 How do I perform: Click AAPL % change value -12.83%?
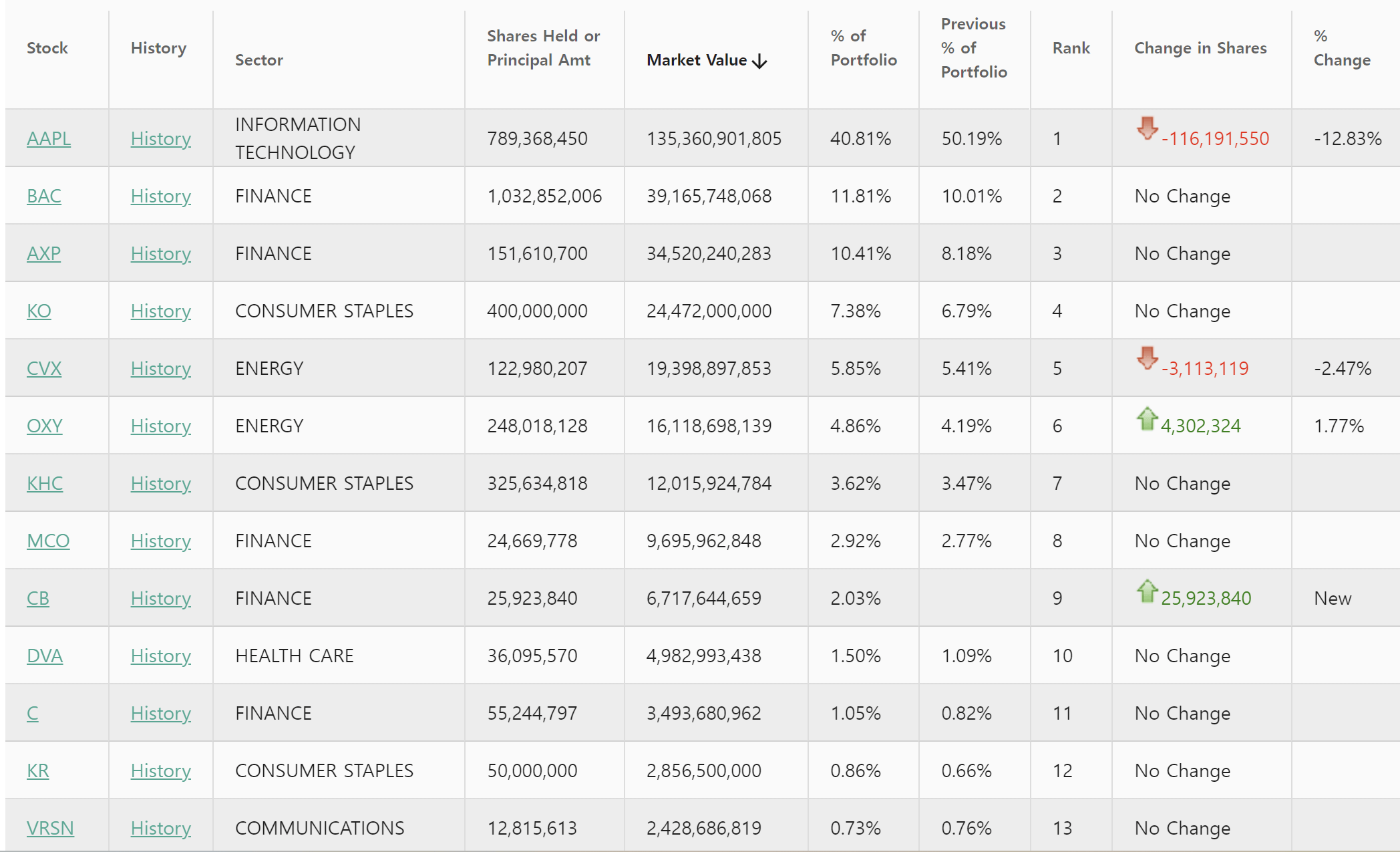click(x=1348, y=138)
